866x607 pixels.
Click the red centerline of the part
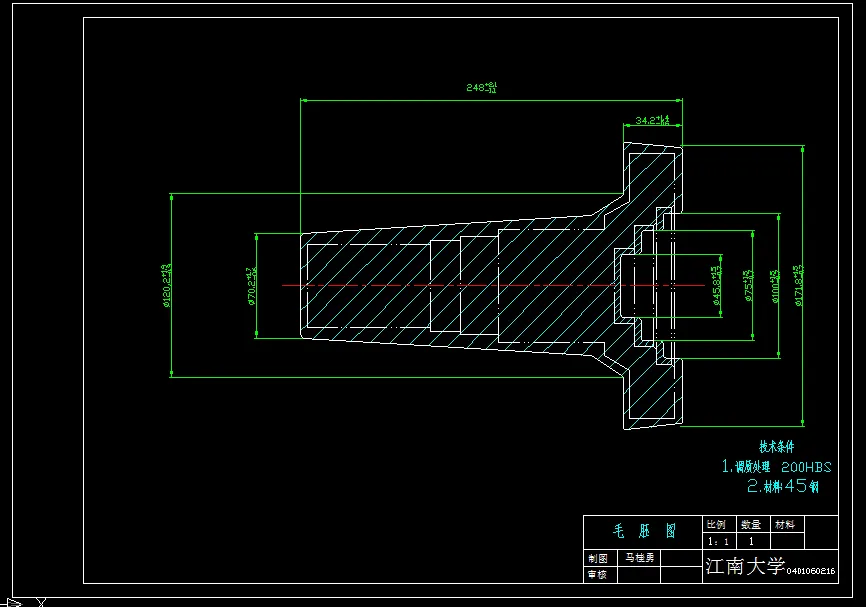(x=493, y=285)
